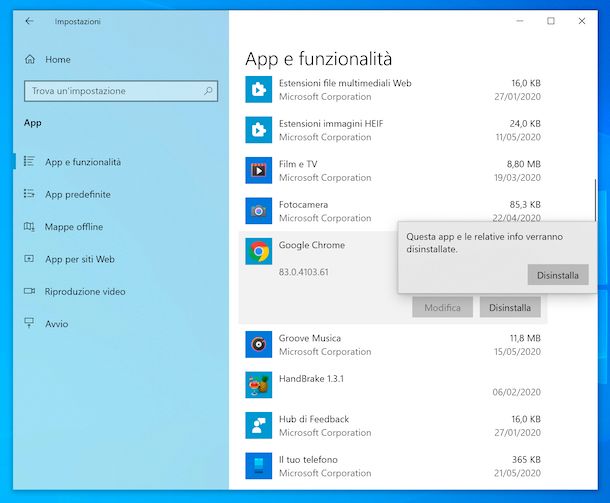Select the Avvio startup icon
This screenshot has width=610, height=503.
tap(30, 323)
